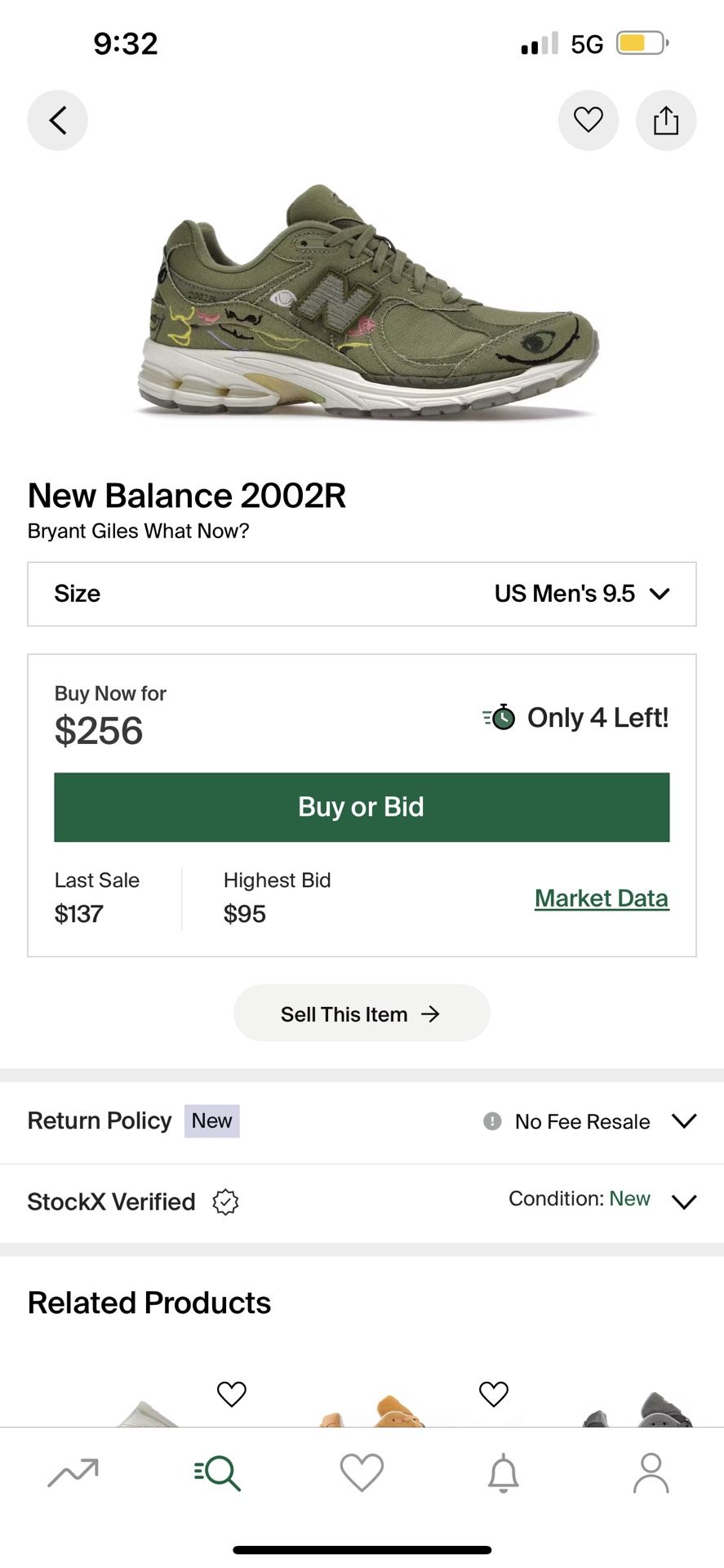This screenshot has height=1568, width=724.
Task: Open favorites heart tab in bottom bar
Action: 362,1473
